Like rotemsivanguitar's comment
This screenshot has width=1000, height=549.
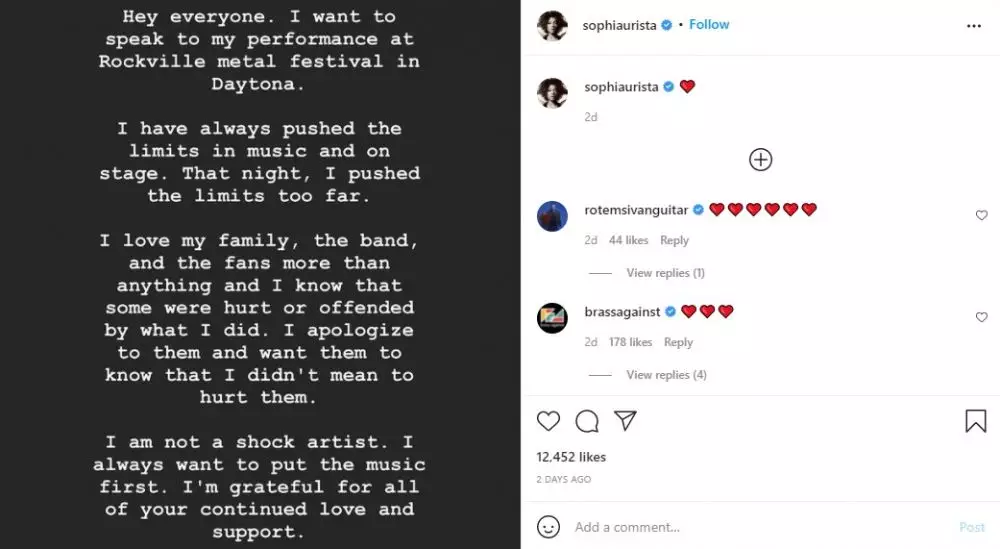981,215
